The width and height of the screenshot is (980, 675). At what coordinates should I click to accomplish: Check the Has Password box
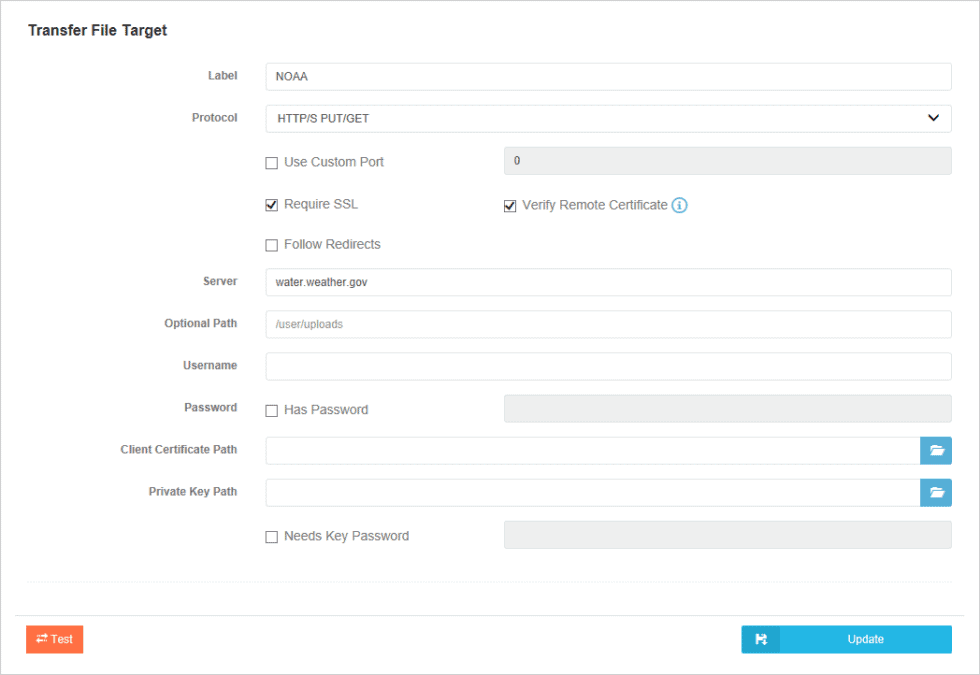click(x=271, y=409)
